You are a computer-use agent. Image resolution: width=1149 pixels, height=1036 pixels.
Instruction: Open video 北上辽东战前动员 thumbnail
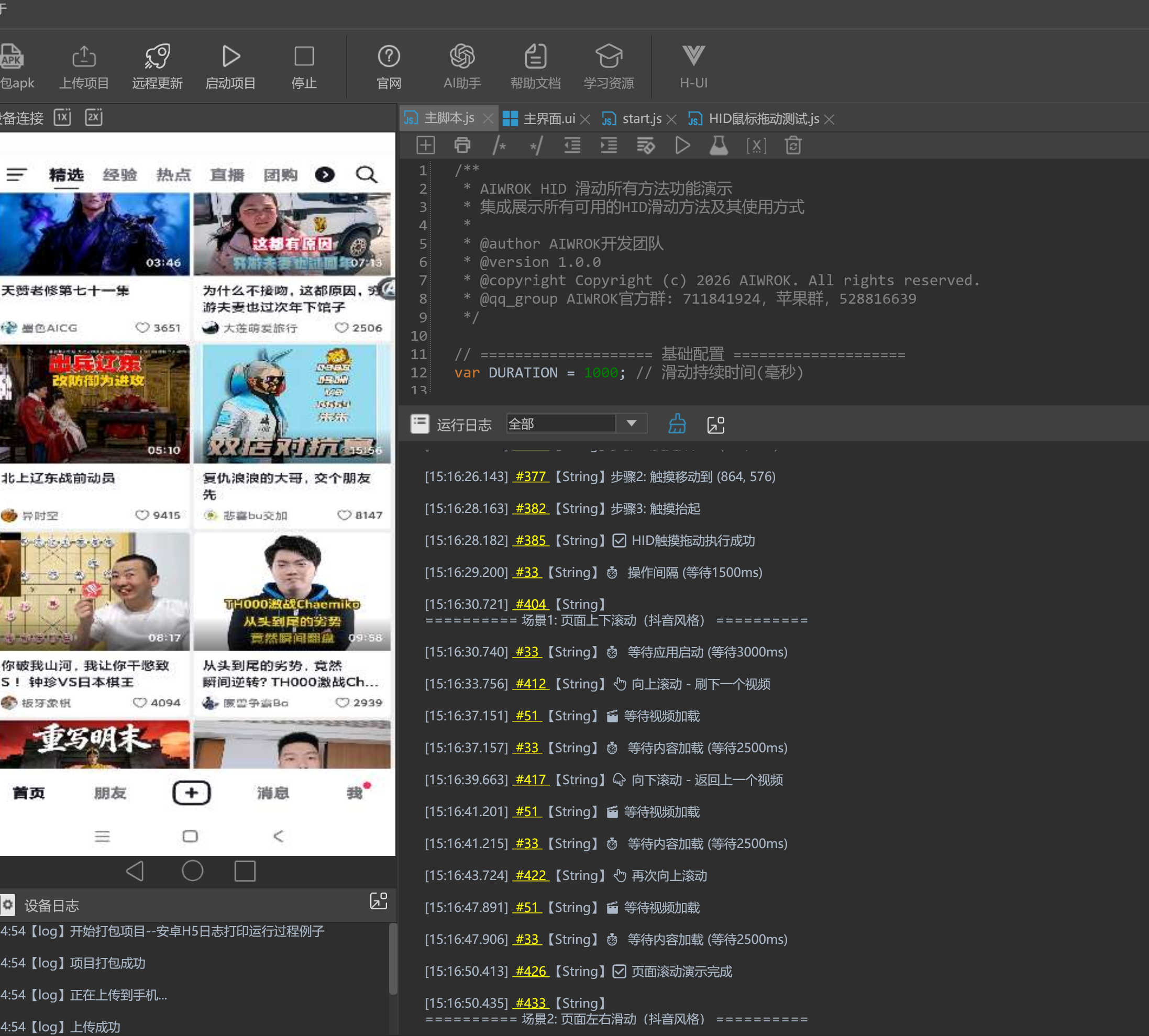point(94,404)
